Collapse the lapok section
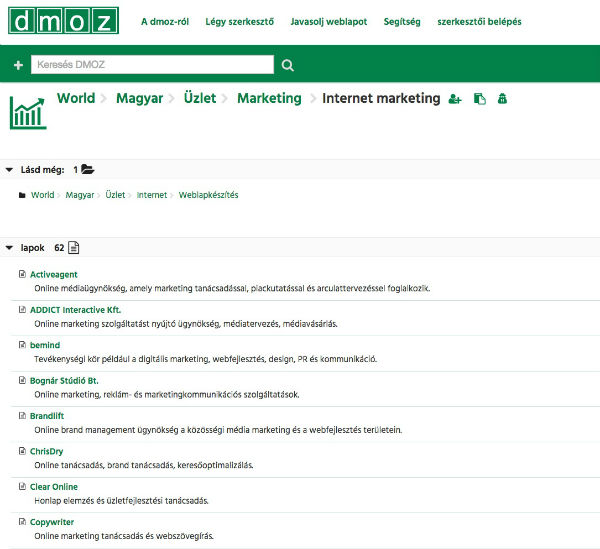 point(10,248)
